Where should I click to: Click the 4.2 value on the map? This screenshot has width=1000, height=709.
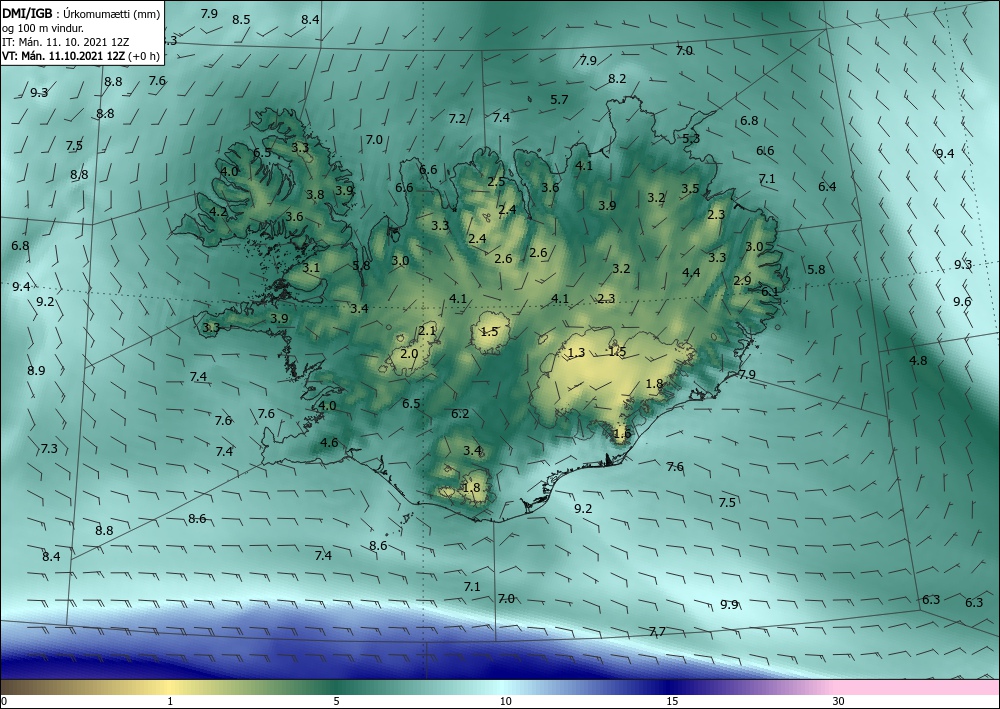coord(218,212)
